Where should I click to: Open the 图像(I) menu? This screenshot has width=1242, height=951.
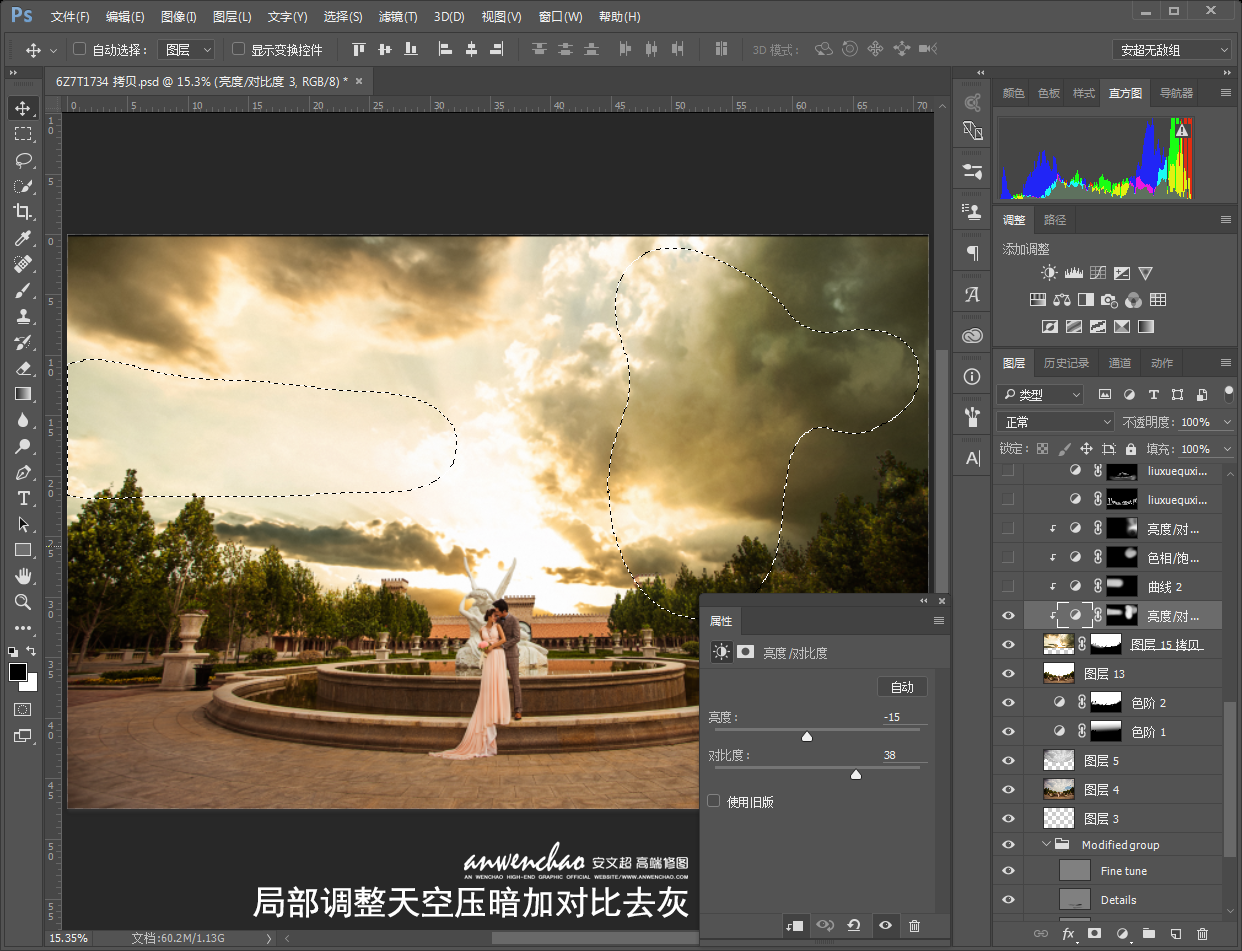[179, 17]
